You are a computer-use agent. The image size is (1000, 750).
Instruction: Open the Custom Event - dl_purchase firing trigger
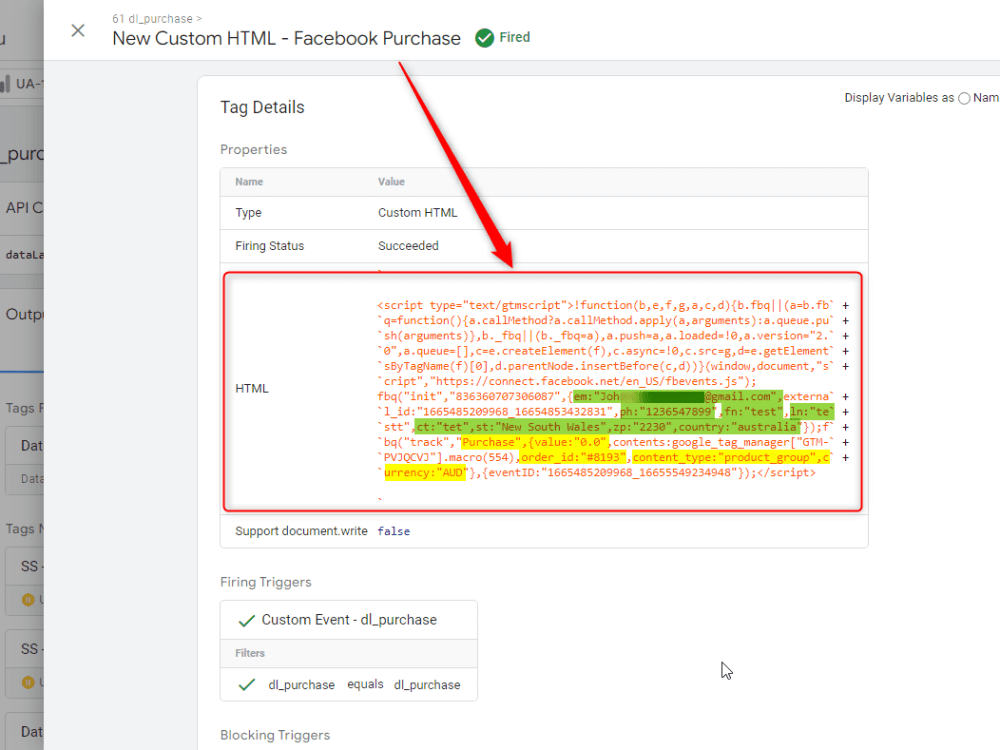(349, 620)
